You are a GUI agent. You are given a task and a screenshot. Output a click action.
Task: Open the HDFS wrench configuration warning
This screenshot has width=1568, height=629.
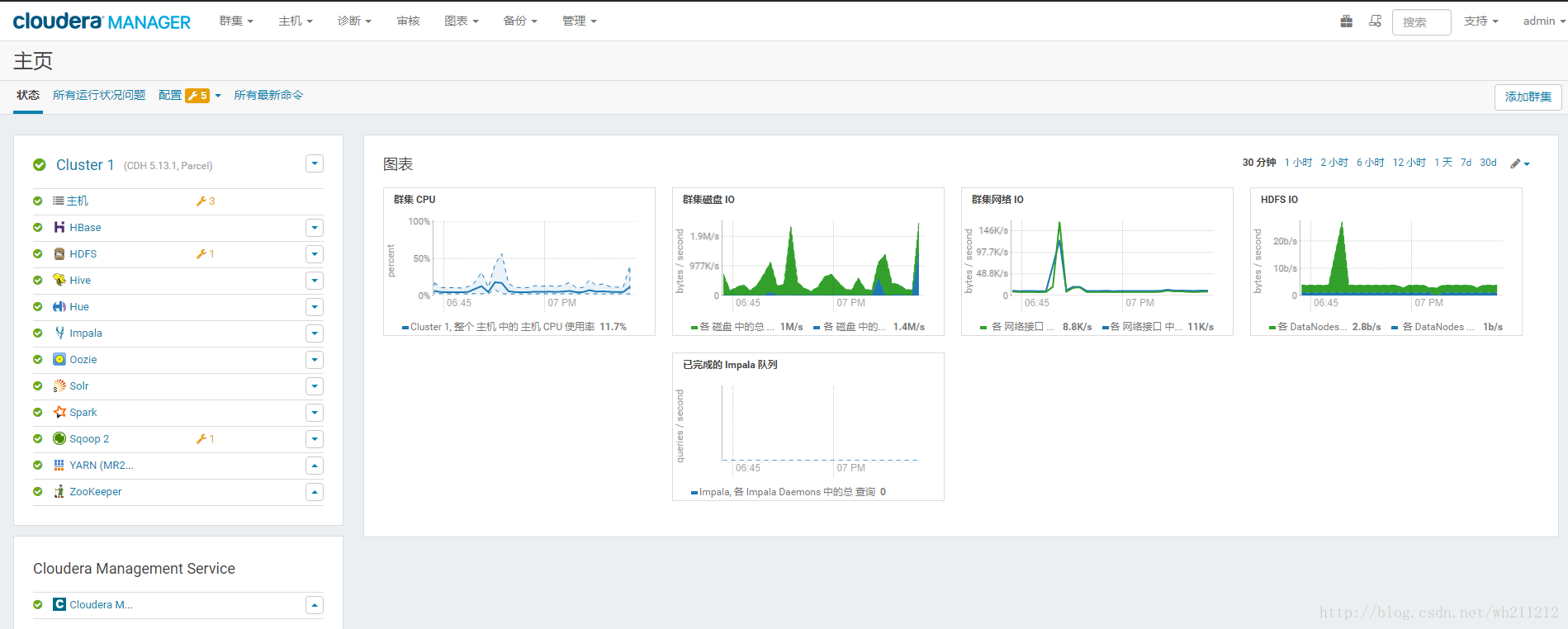pos(206,253)
